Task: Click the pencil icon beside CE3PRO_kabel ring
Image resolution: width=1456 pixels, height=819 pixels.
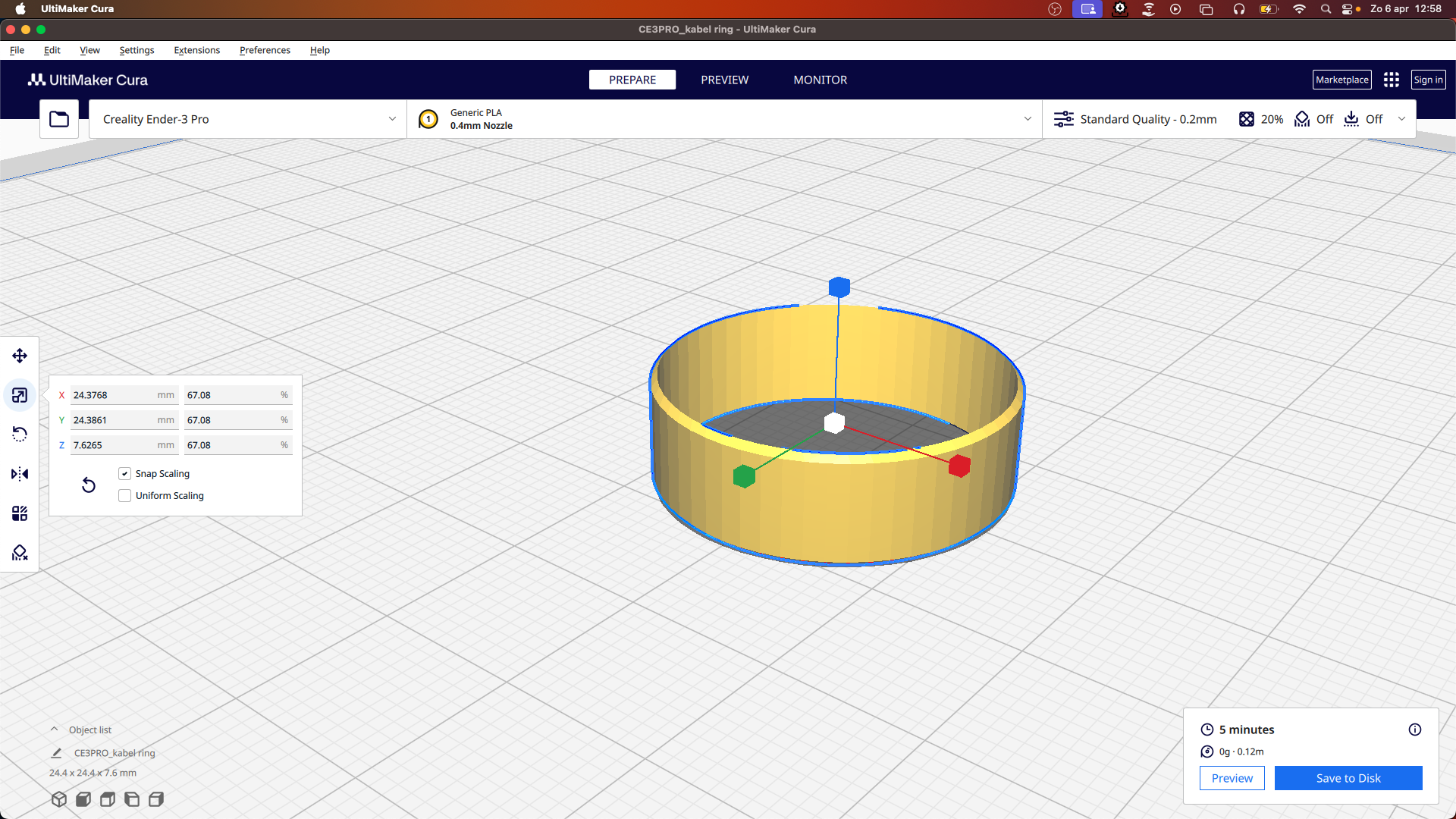Action: point(56,753)
